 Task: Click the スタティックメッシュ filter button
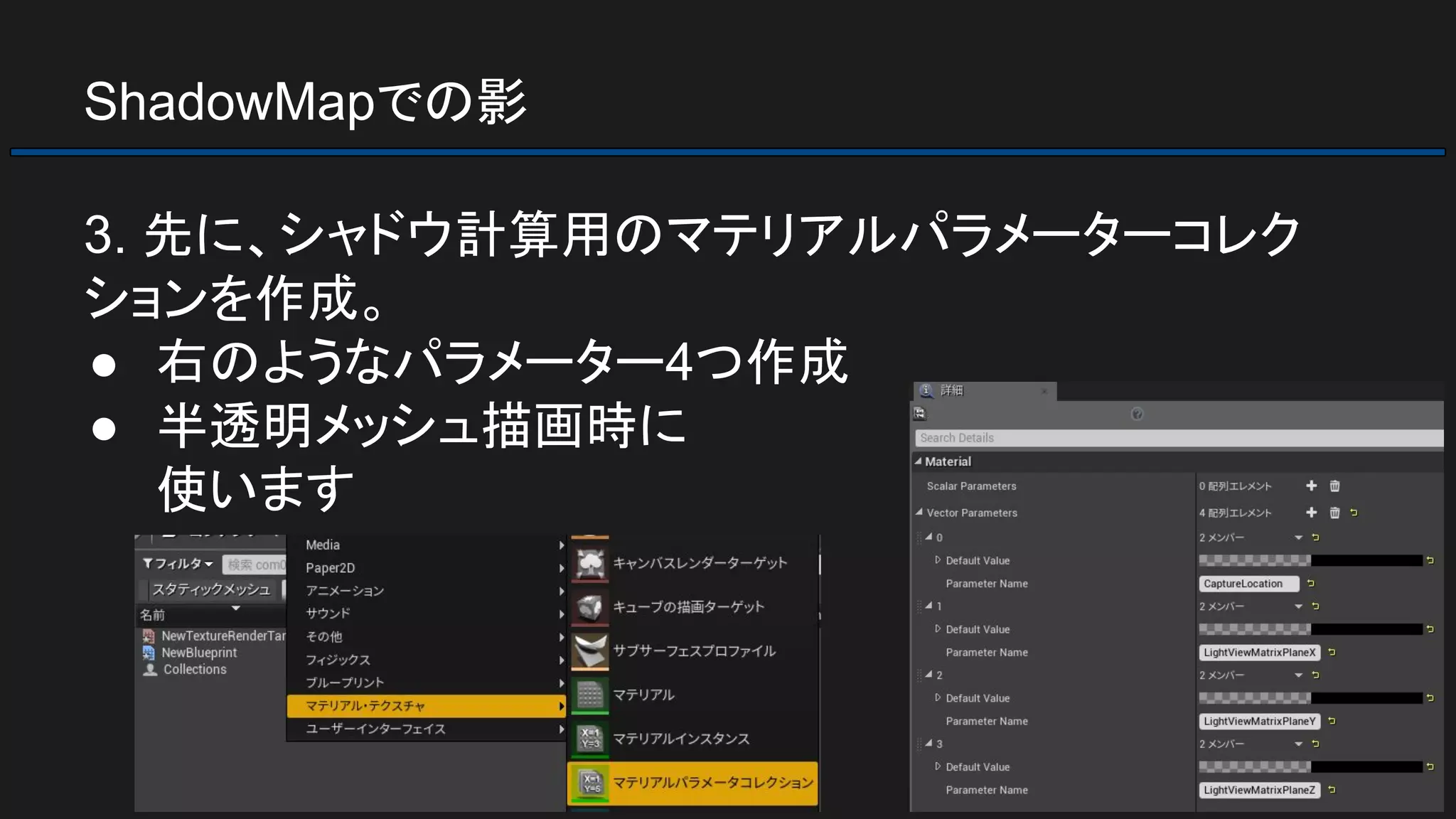coord(210,589)
